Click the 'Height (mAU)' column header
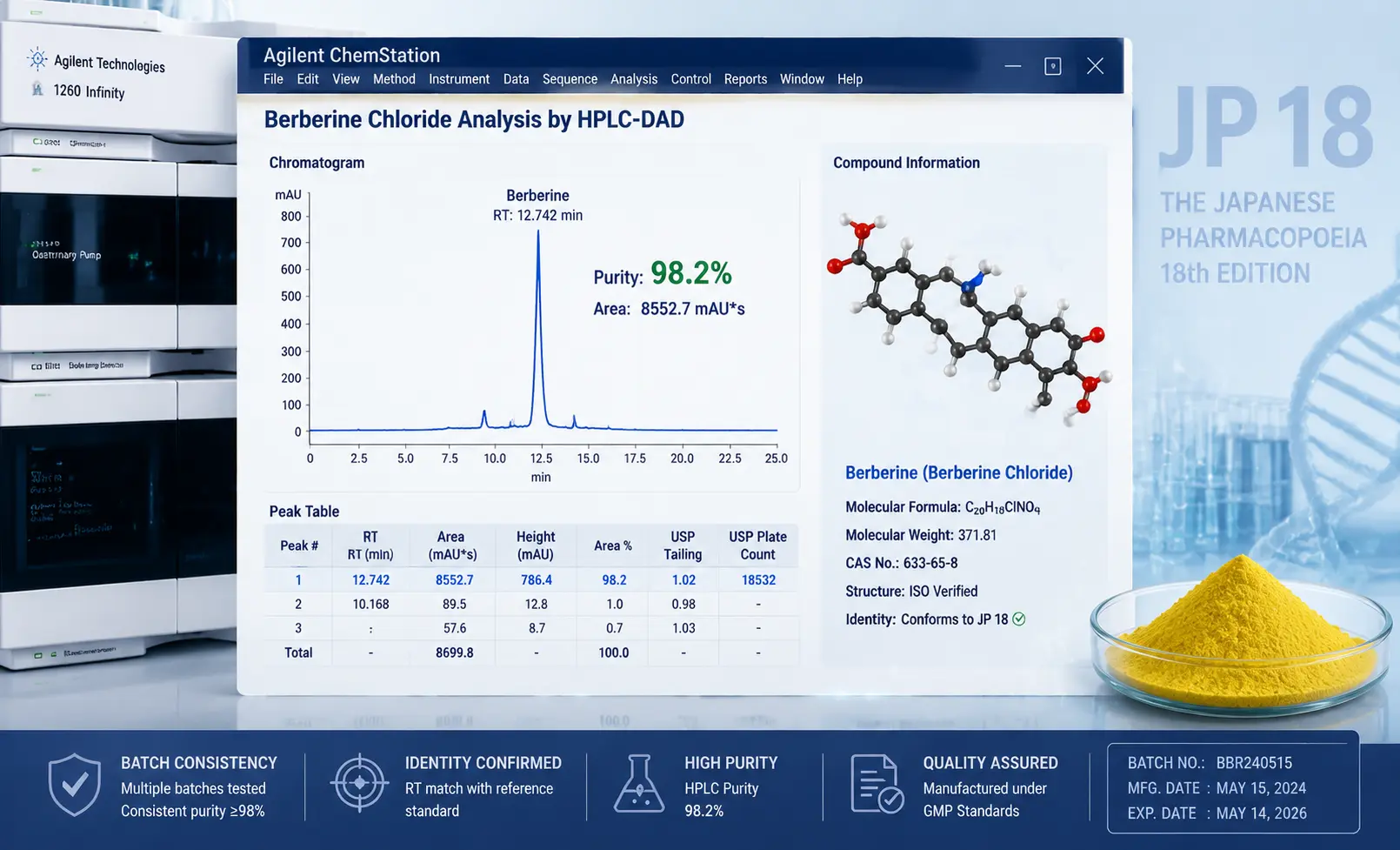 click(x=536, y=545)
